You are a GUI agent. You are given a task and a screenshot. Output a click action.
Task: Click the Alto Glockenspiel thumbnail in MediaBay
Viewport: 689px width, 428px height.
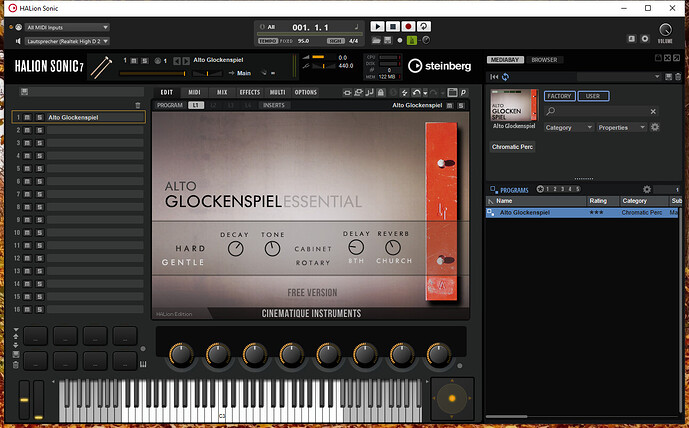tap(514, 105)
